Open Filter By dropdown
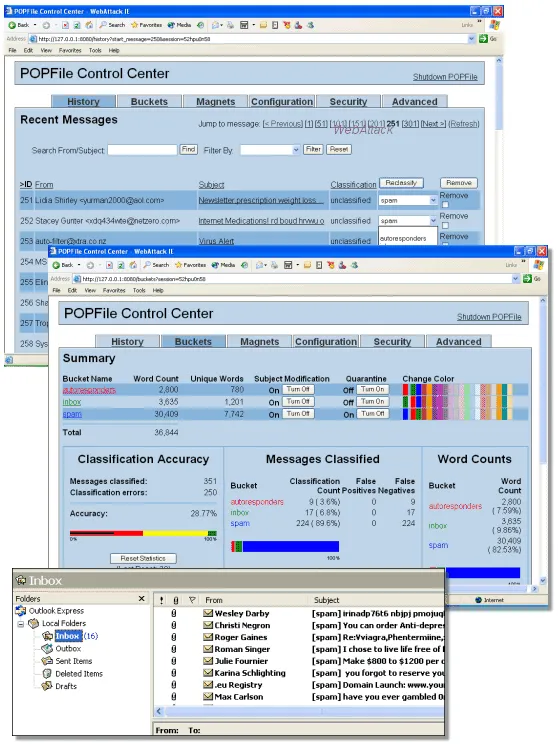This screenshot has width=558, height=744. 270,150
